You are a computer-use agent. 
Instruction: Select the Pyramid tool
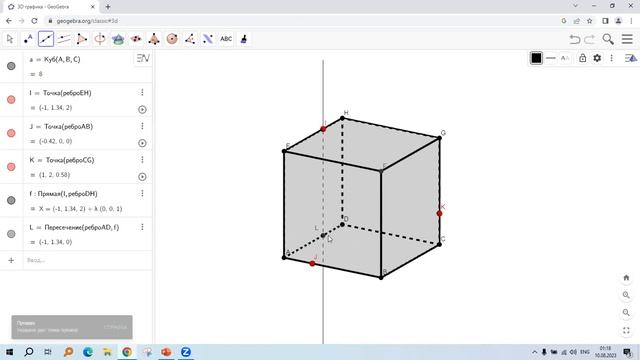[x=154, y=39]
